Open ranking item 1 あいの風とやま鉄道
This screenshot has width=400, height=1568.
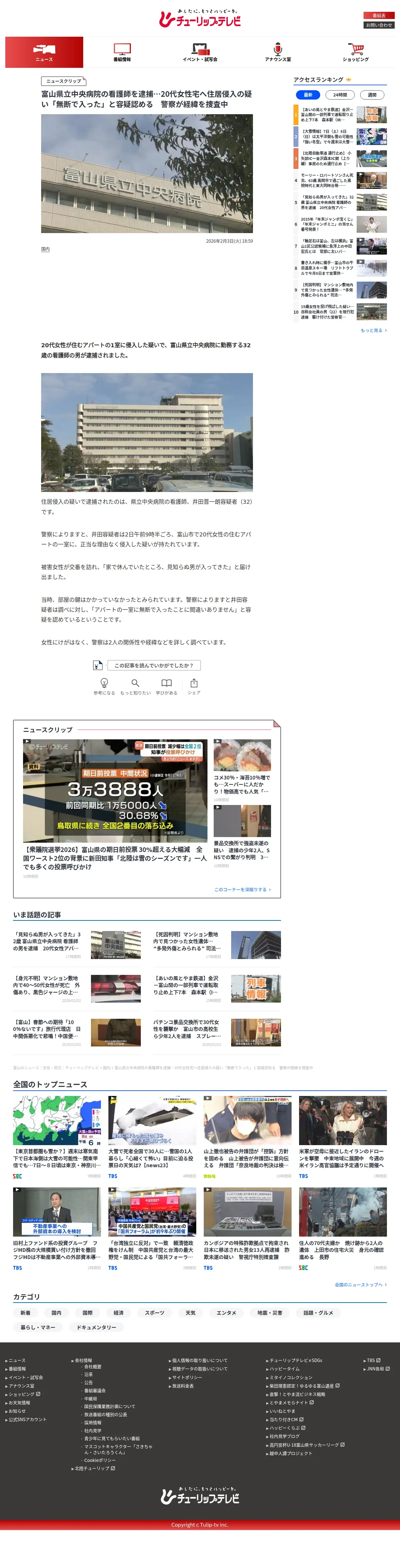[x=340, y=115]
